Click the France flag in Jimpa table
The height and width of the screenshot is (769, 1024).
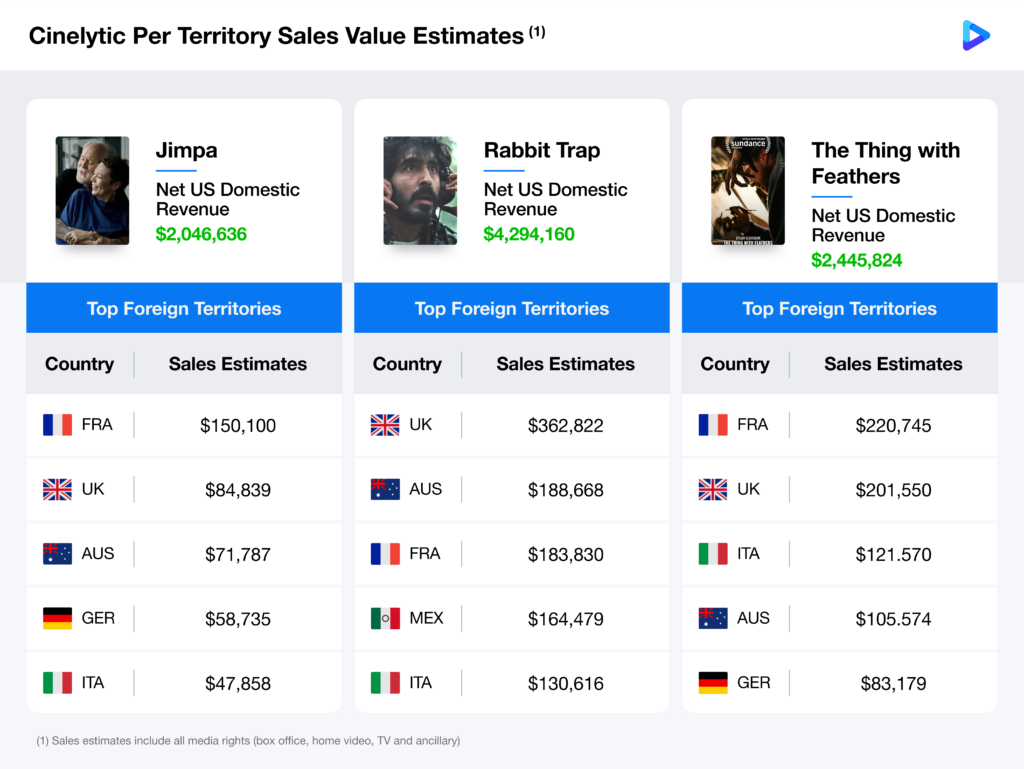click(57, 425)
